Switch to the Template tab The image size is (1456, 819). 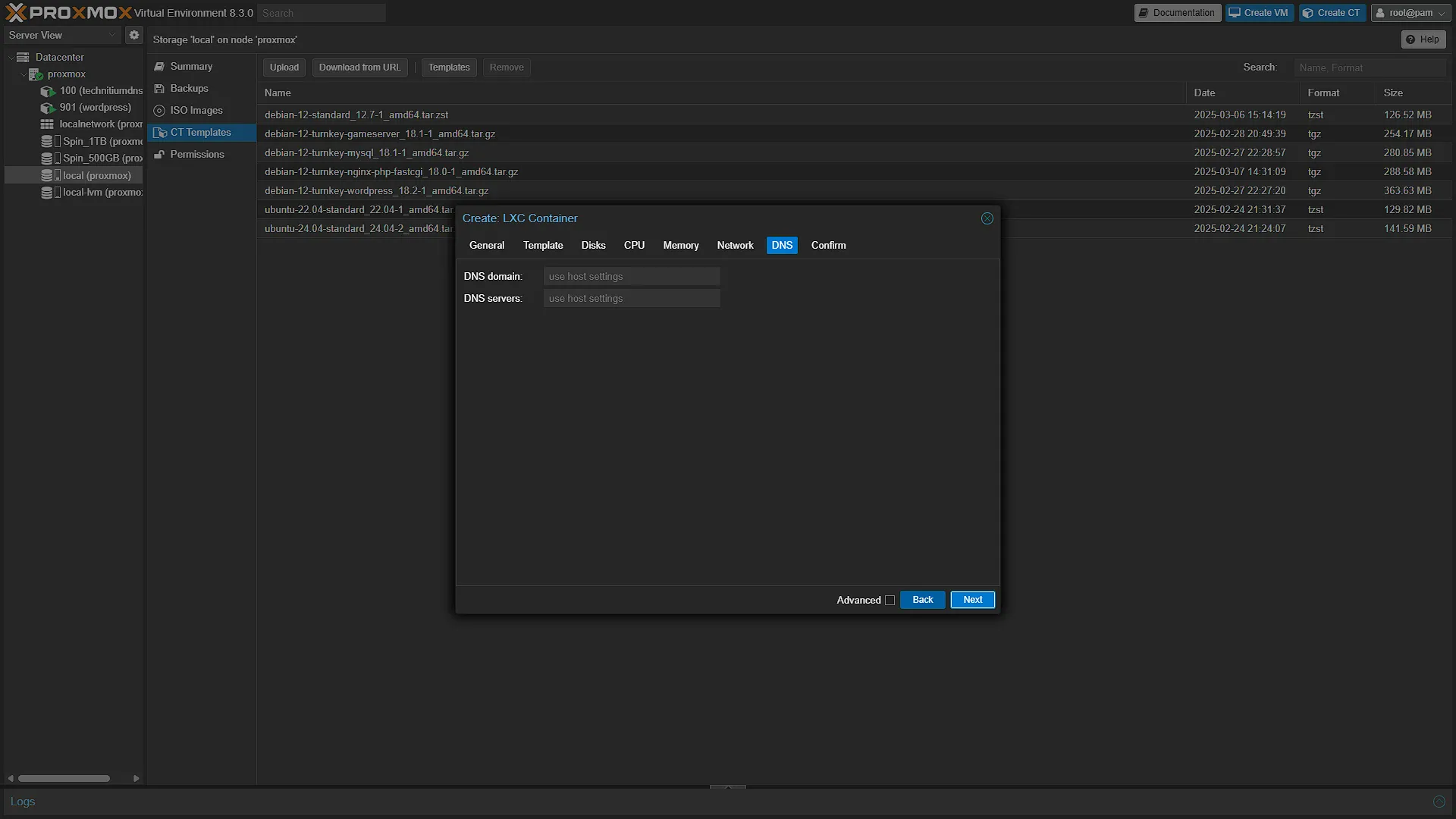[543, 246]
